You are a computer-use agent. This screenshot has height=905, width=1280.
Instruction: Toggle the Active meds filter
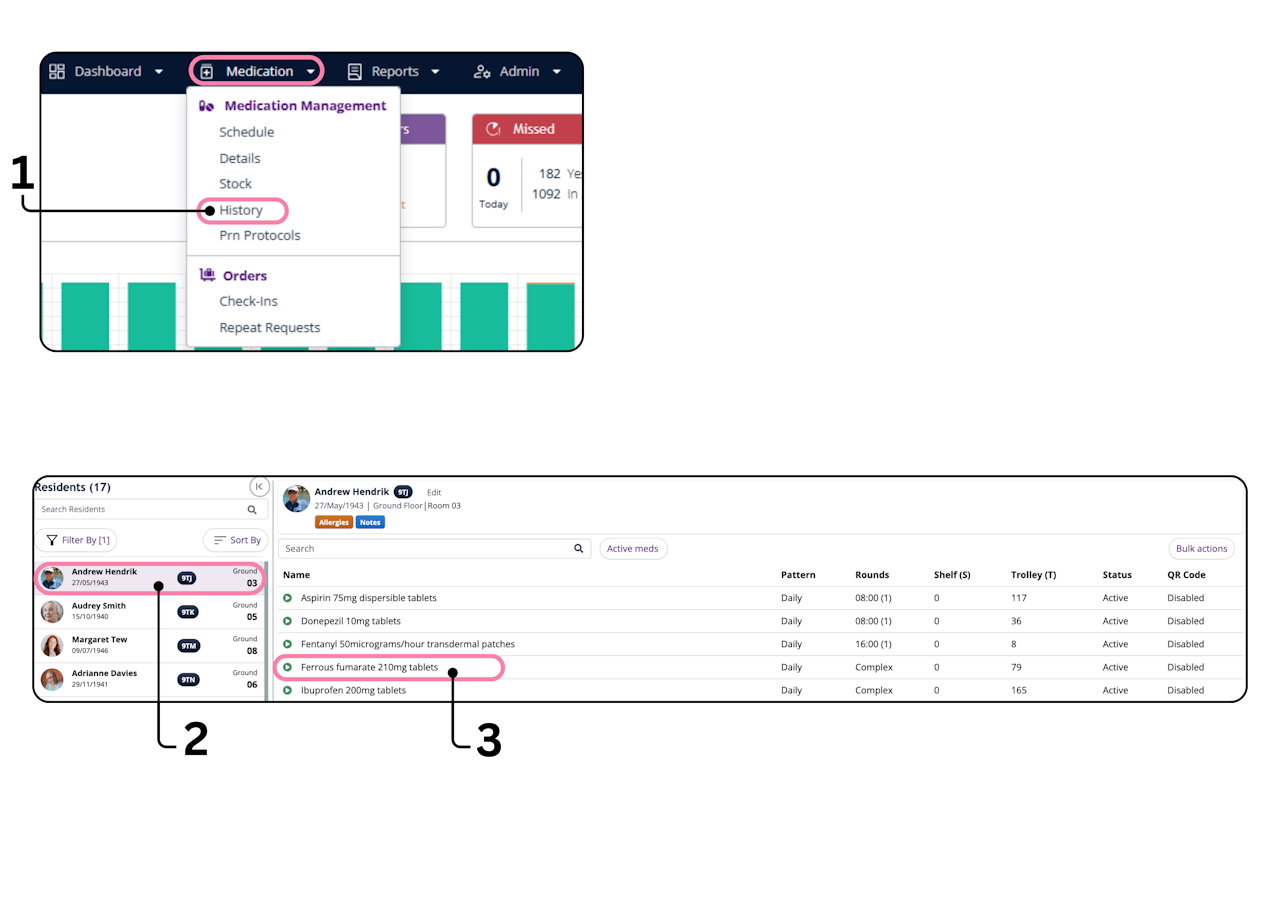633,549
